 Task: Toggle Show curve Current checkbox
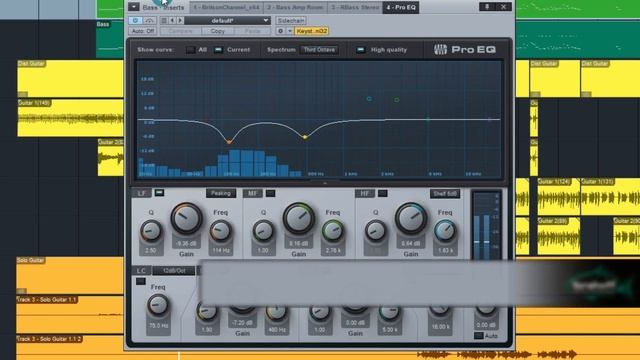pyautogui.click(x=218, y=50)
